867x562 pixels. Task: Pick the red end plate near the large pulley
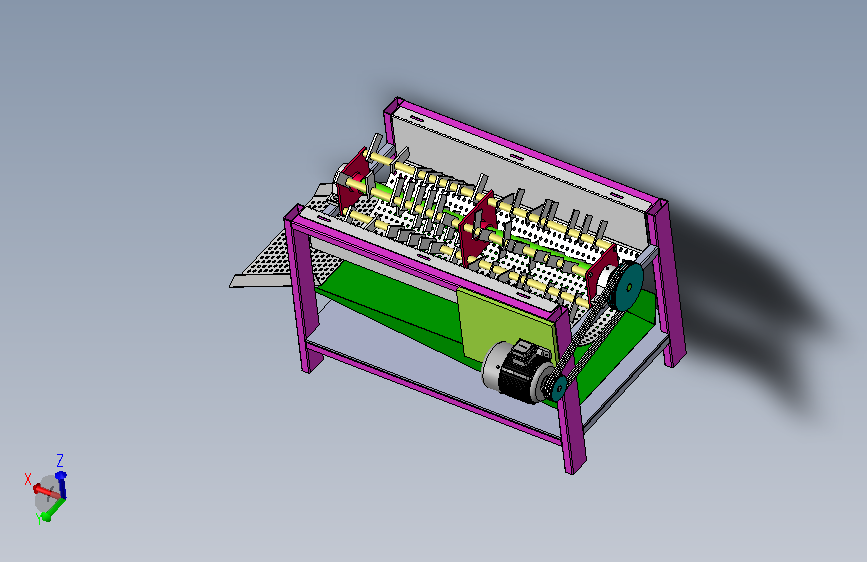602,274
